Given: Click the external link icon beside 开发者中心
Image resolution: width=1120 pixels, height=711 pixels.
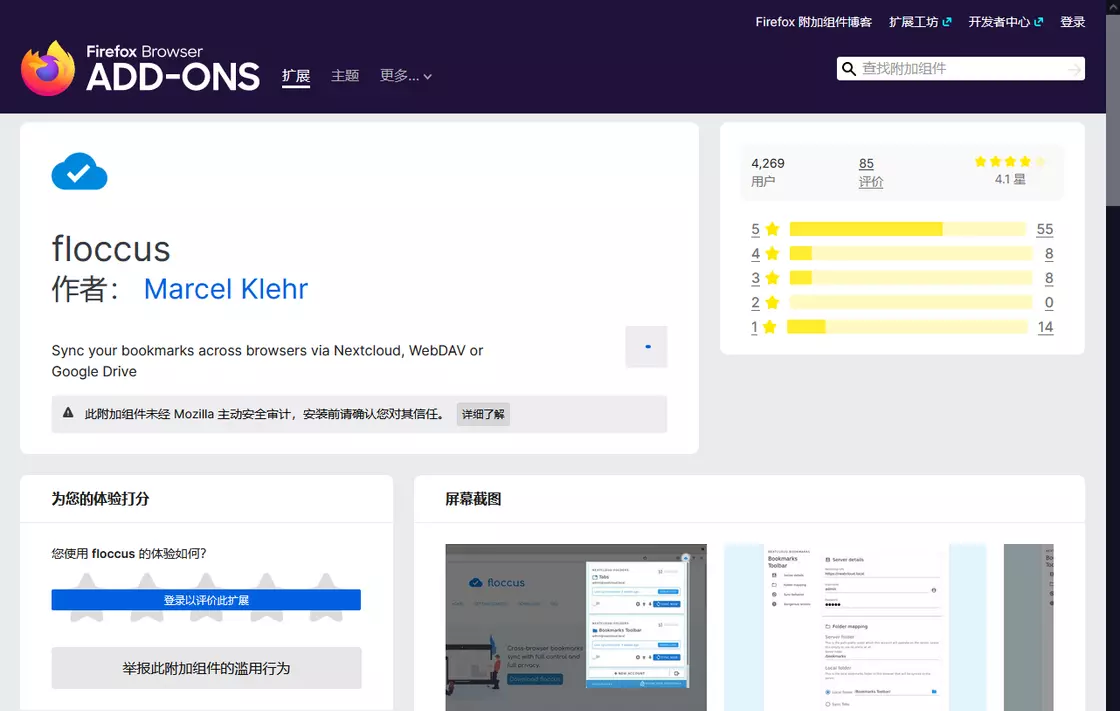Looking at the screenshot, I should (x=1039, y=22).
